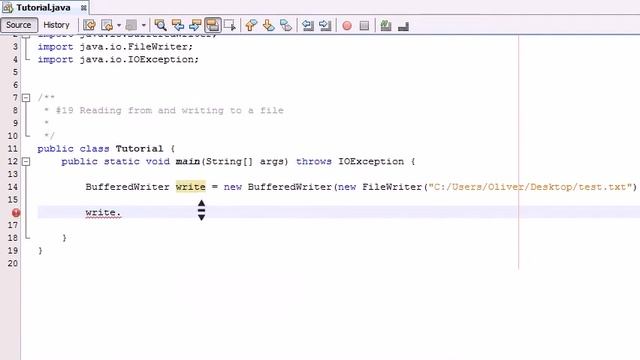
Task: Find the previous occurrence
Action: pos(178,25)
